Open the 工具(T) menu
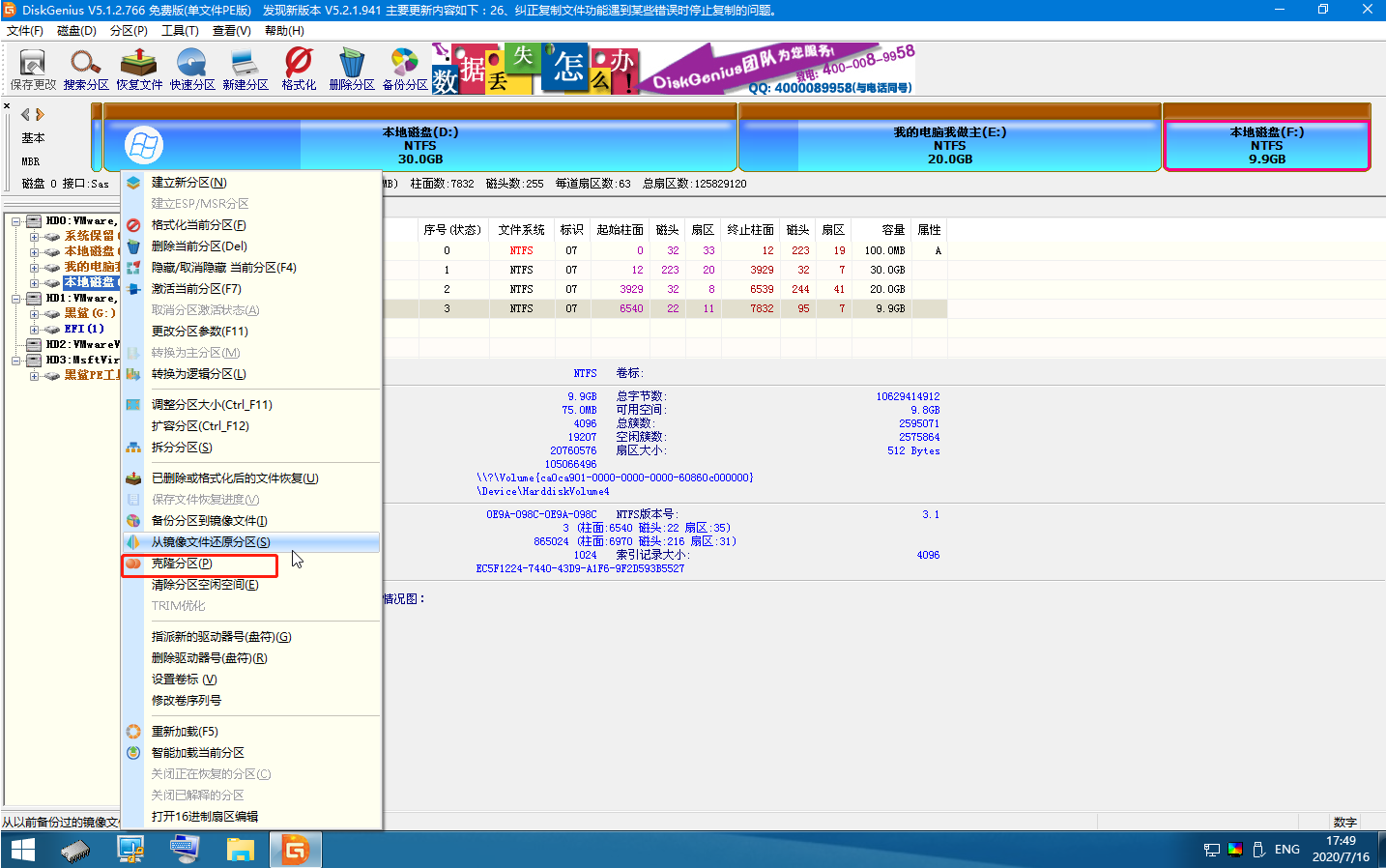The image size is (1386, 868). [x=180, y=31]
